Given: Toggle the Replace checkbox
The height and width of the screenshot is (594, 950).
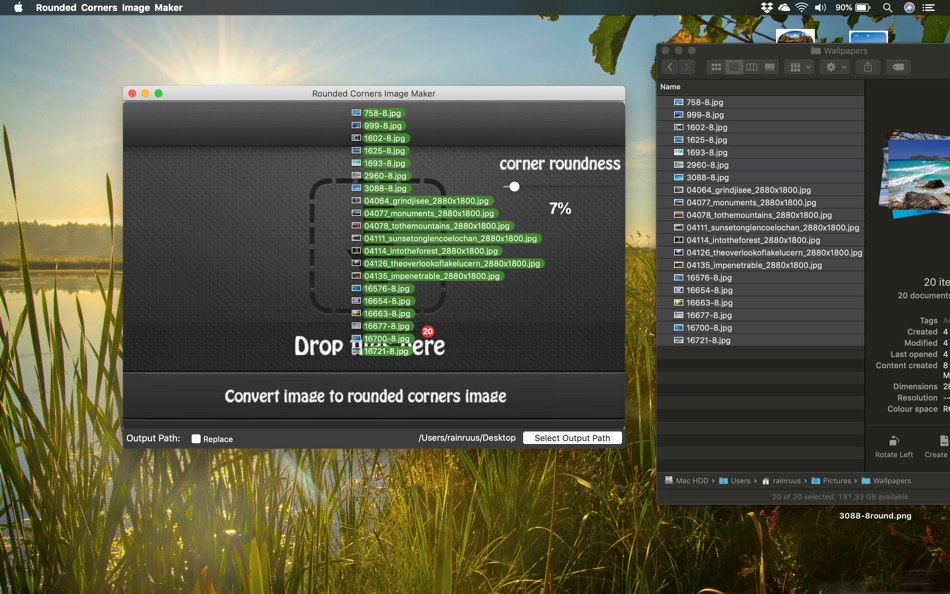Looking at the screenshot, I should pos(196,439).
